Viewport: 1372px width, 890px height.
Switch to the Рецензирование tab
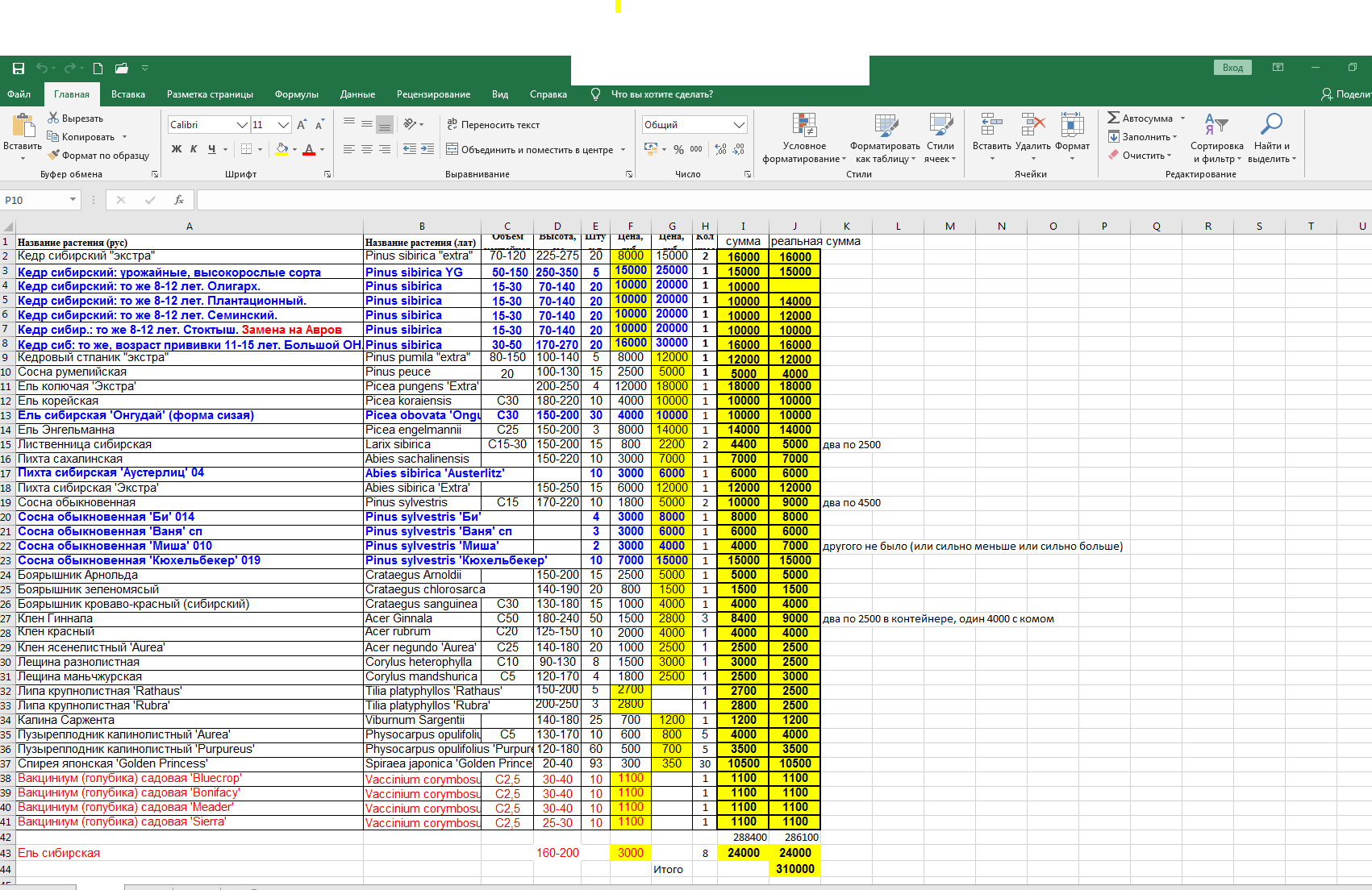(433, 94)
